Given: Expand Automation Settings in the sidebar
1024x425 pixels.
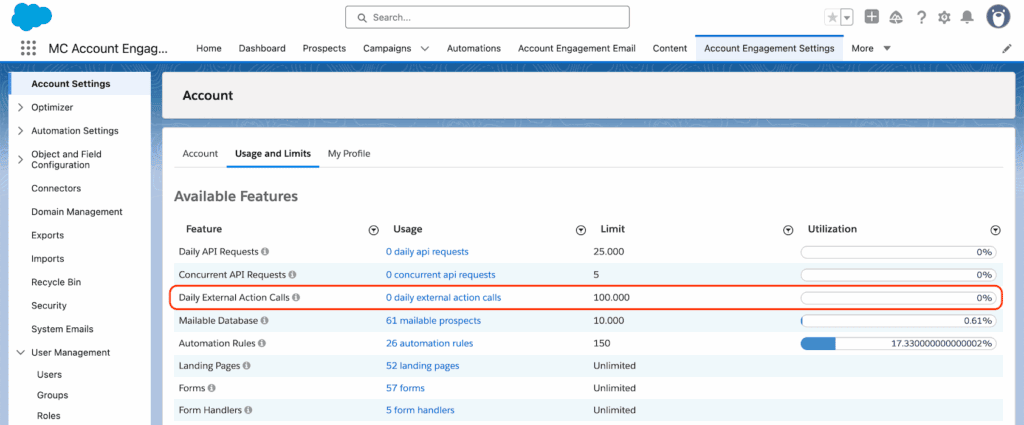Looking at the screenshot, I should click(x=20, y=131).
